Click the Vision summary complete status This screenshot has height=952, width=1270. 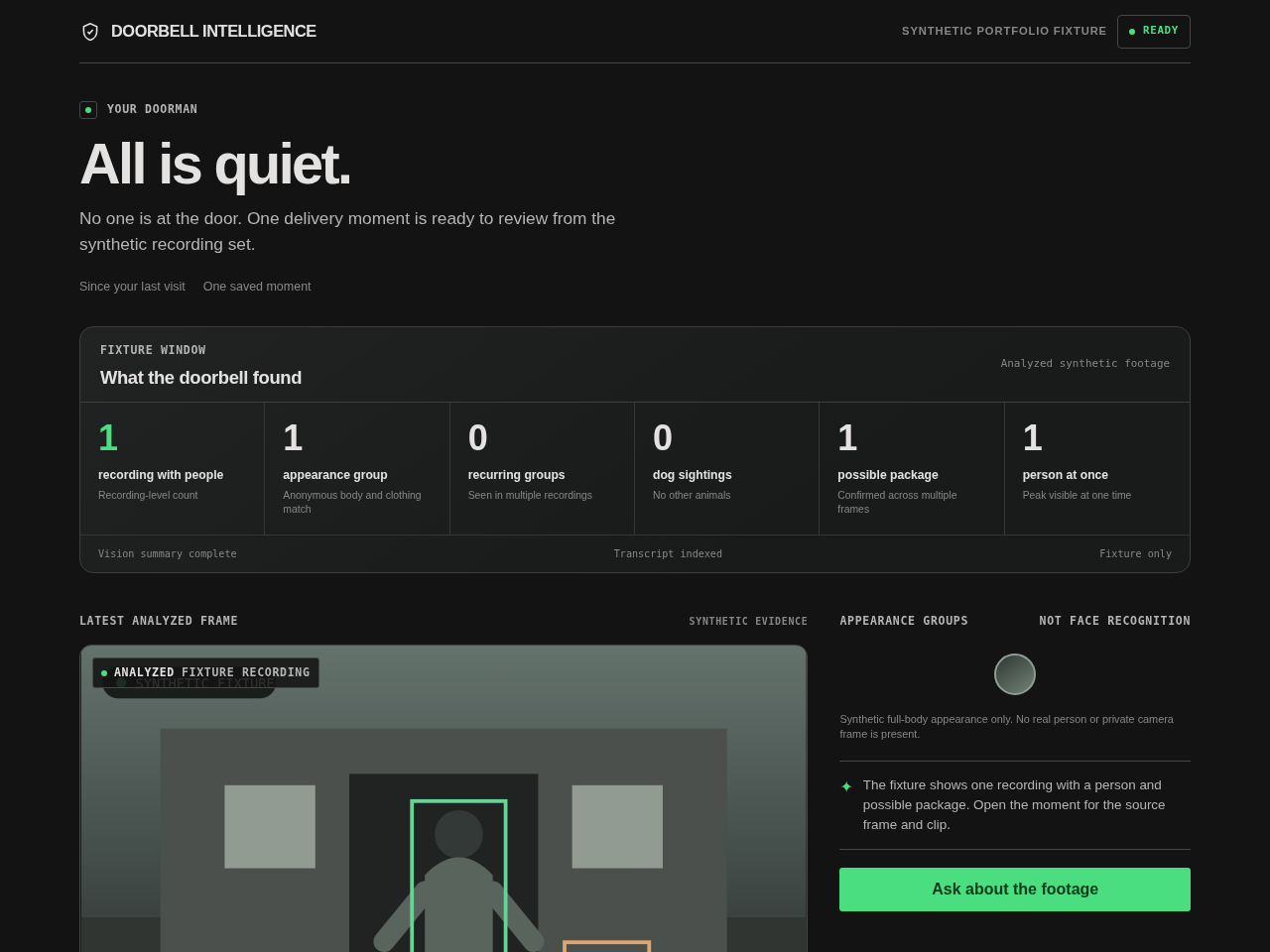[168, 554]
